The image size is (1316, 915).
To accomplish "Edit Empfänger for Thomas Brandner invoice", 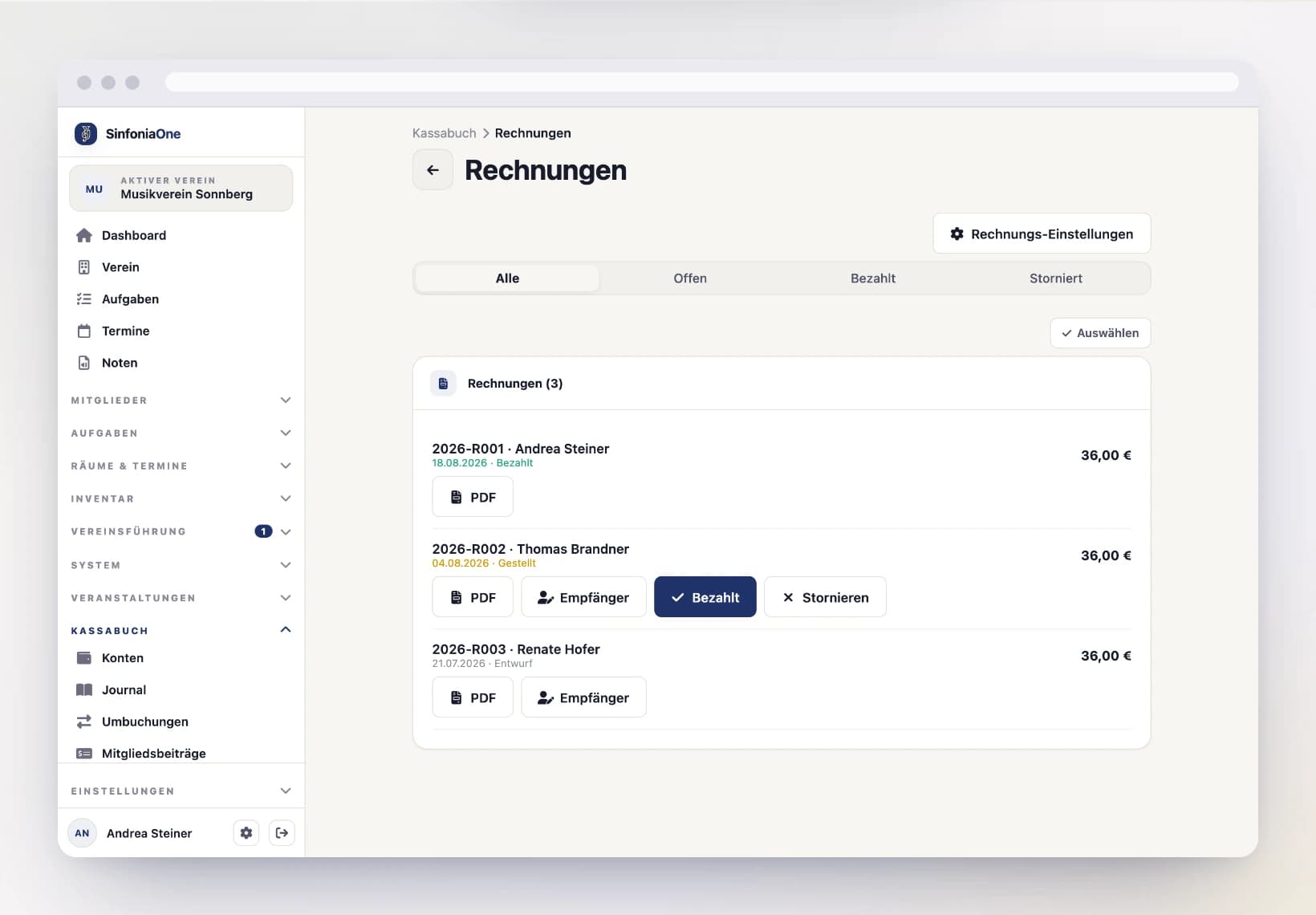I will [583, 597].
